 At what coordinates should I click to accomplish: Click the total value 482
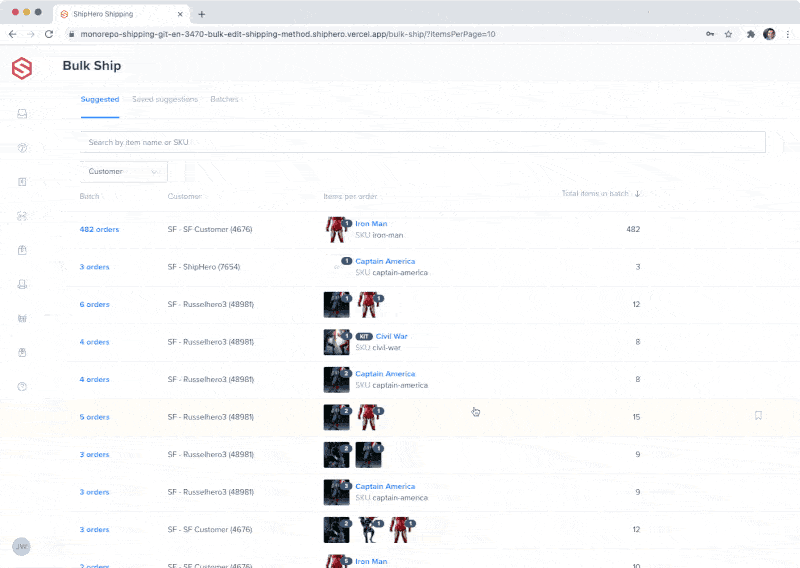[x=633, y=230]
